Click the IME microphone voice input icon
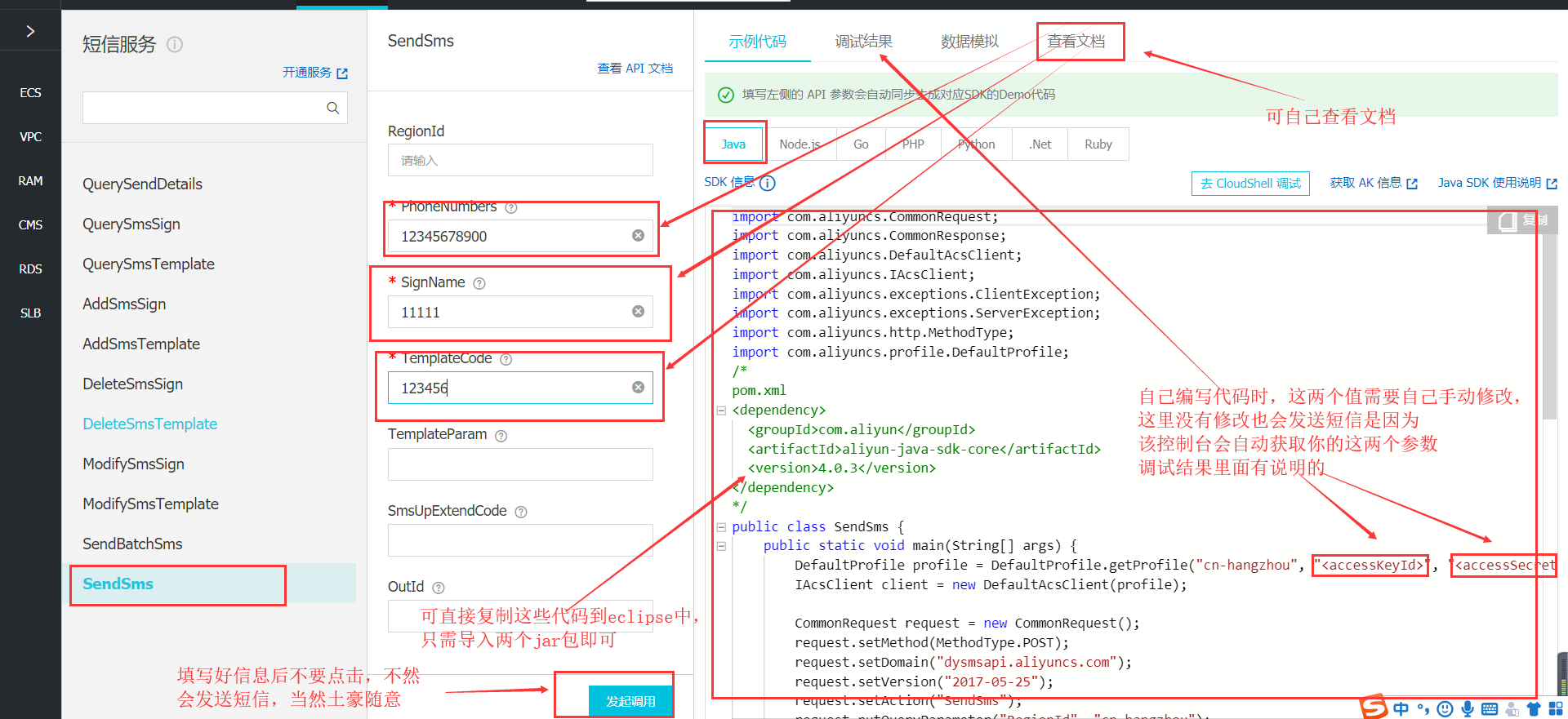The width and height of the screenshot is (1568, 719). pos(1468,708)
